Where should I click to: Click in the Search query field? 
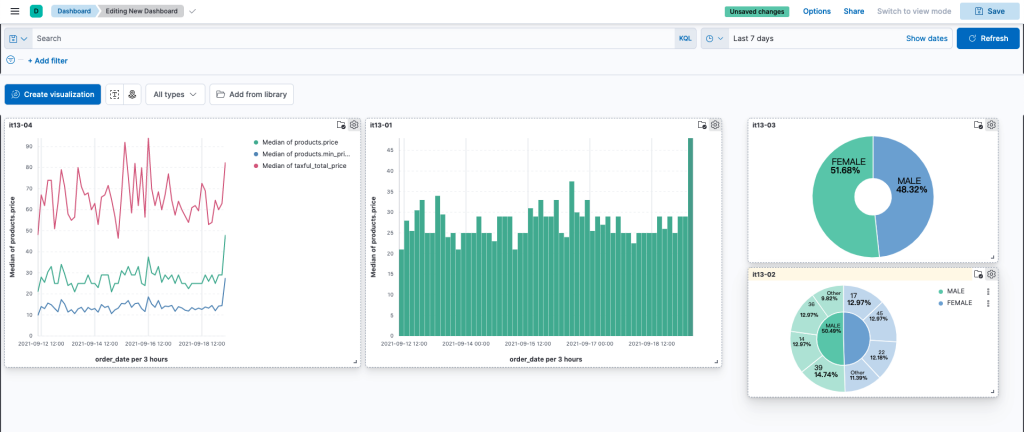353,39
